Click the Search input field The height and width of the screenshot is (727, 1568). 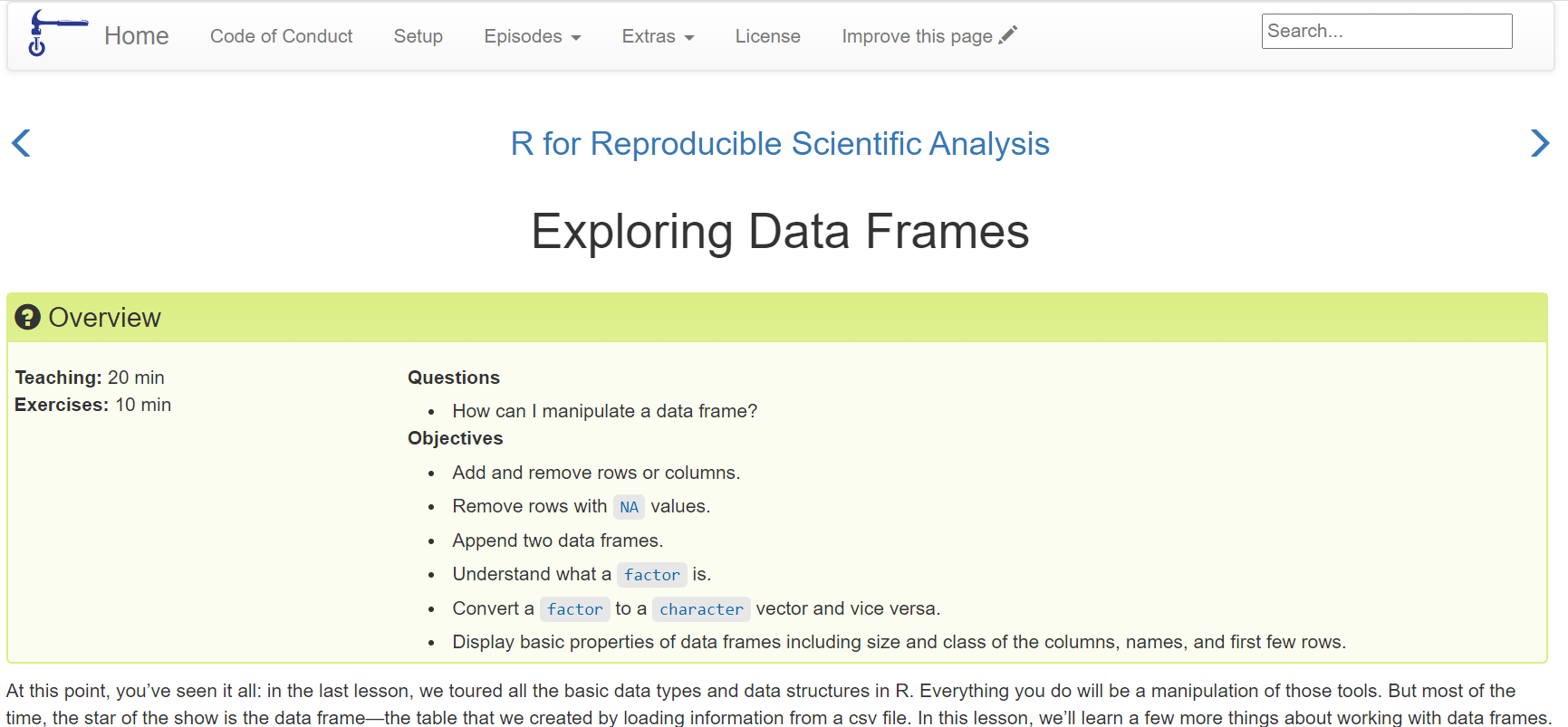(x=1387, y=32)
